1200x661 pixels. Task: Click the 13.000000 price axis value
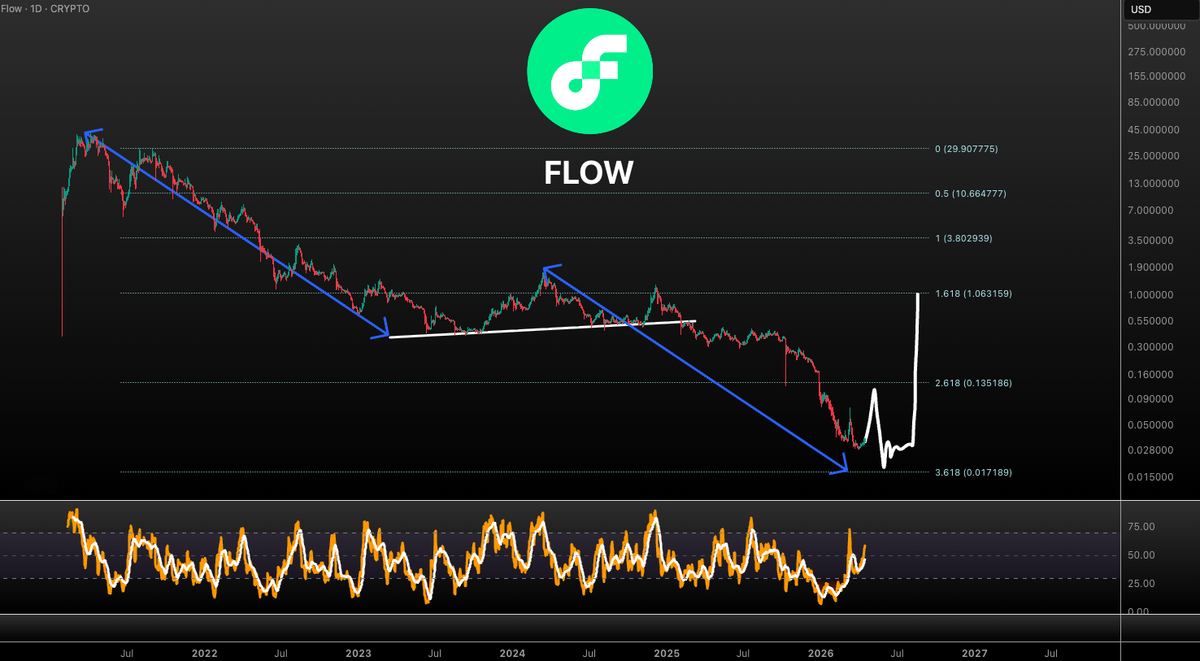pyautogui.click(x=1156, y=184)
